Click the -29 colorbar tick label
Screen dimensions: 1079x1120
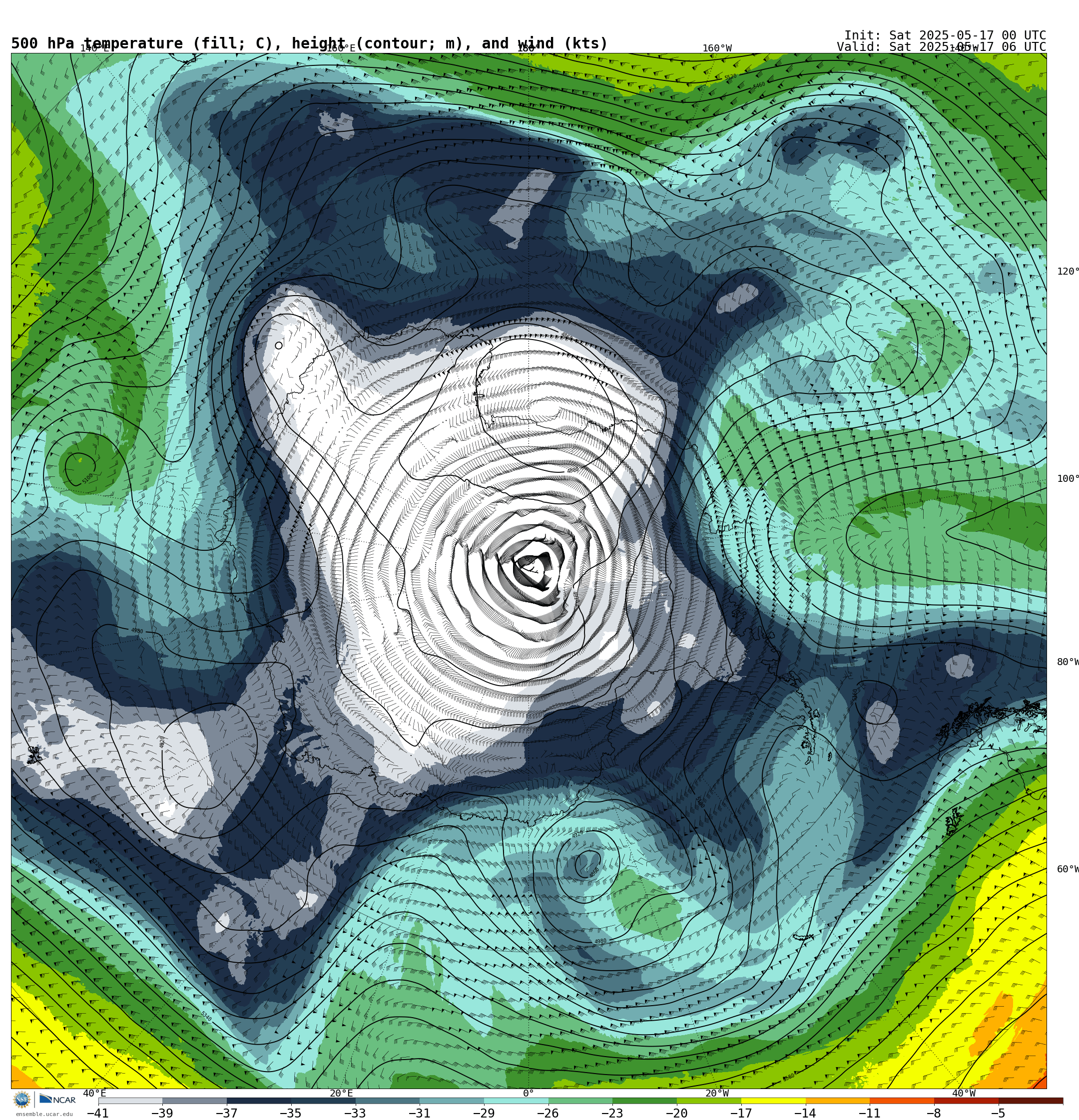(x=484, y=1113)
